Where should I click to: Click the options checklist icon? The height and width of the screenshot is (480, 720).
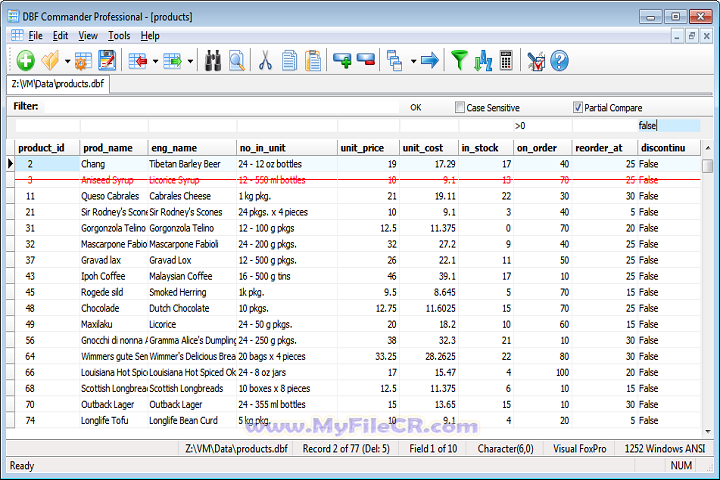point(536,61)
